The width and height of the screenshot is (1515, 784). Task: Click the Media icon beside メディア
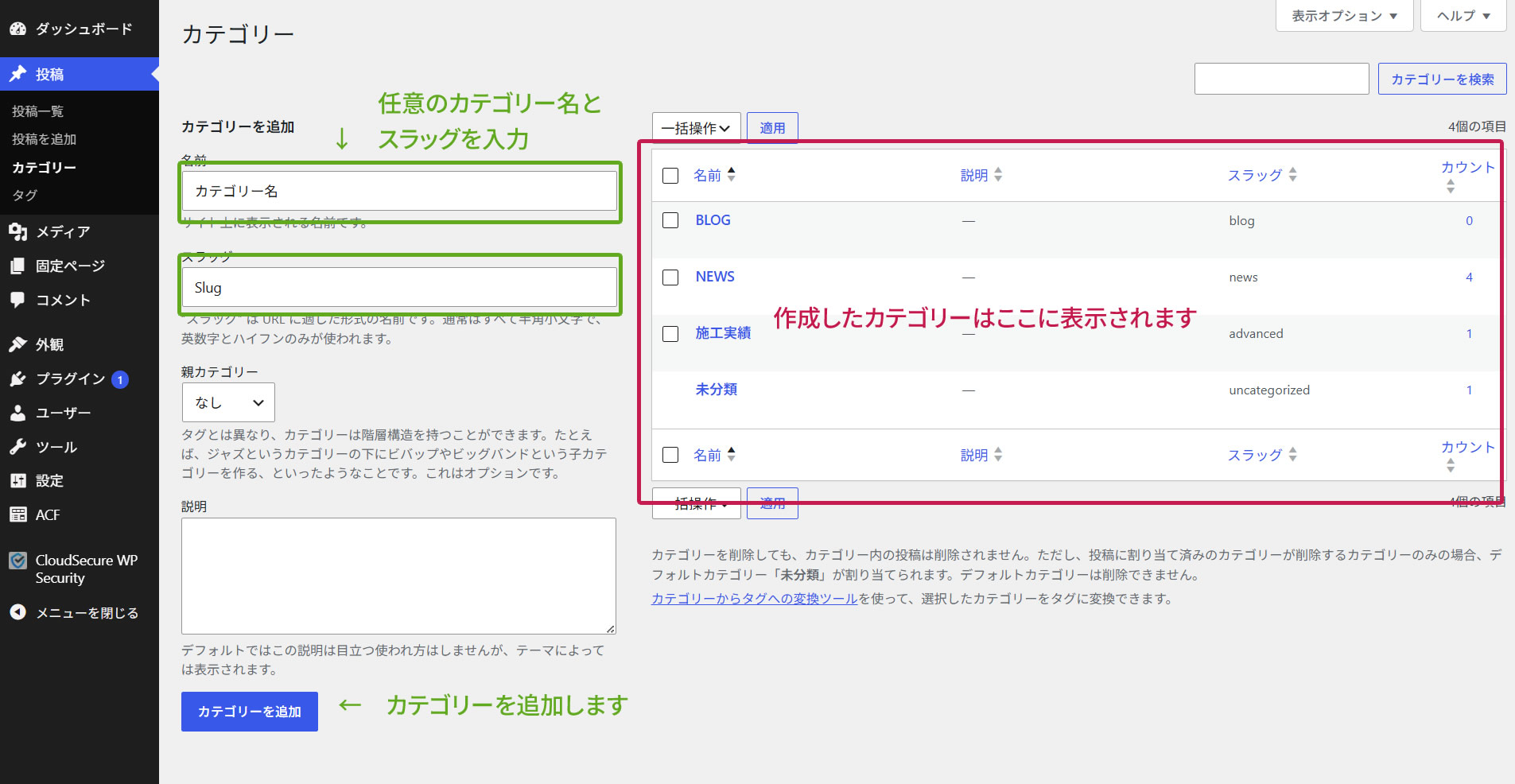(17, 231)
